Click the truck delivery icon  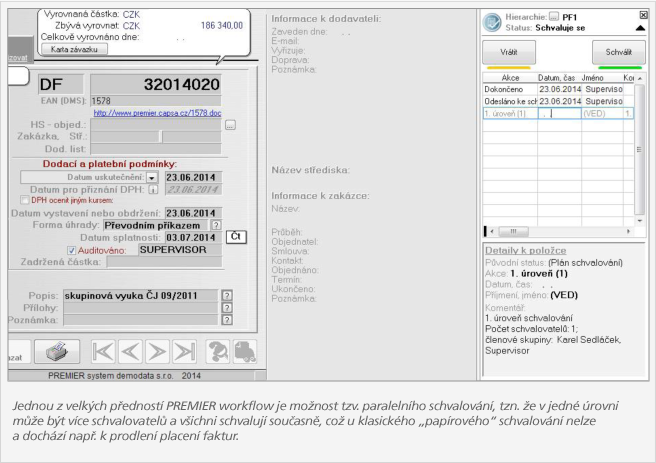[245, 351]
